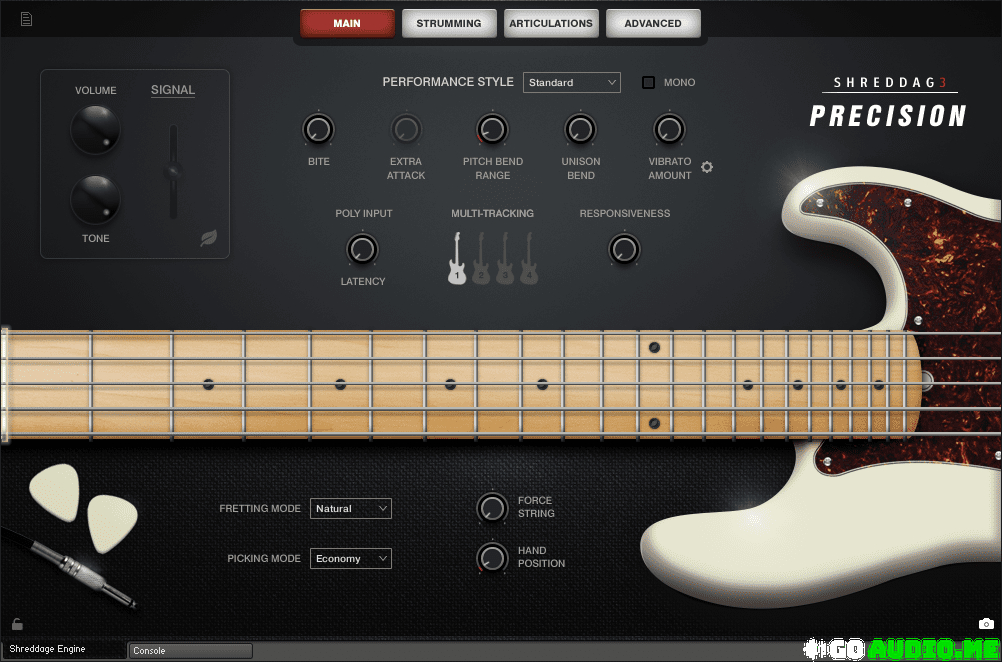Click the Poly Input Latency knob
This screenshot has width=1002, height=662.
(362, 249)
